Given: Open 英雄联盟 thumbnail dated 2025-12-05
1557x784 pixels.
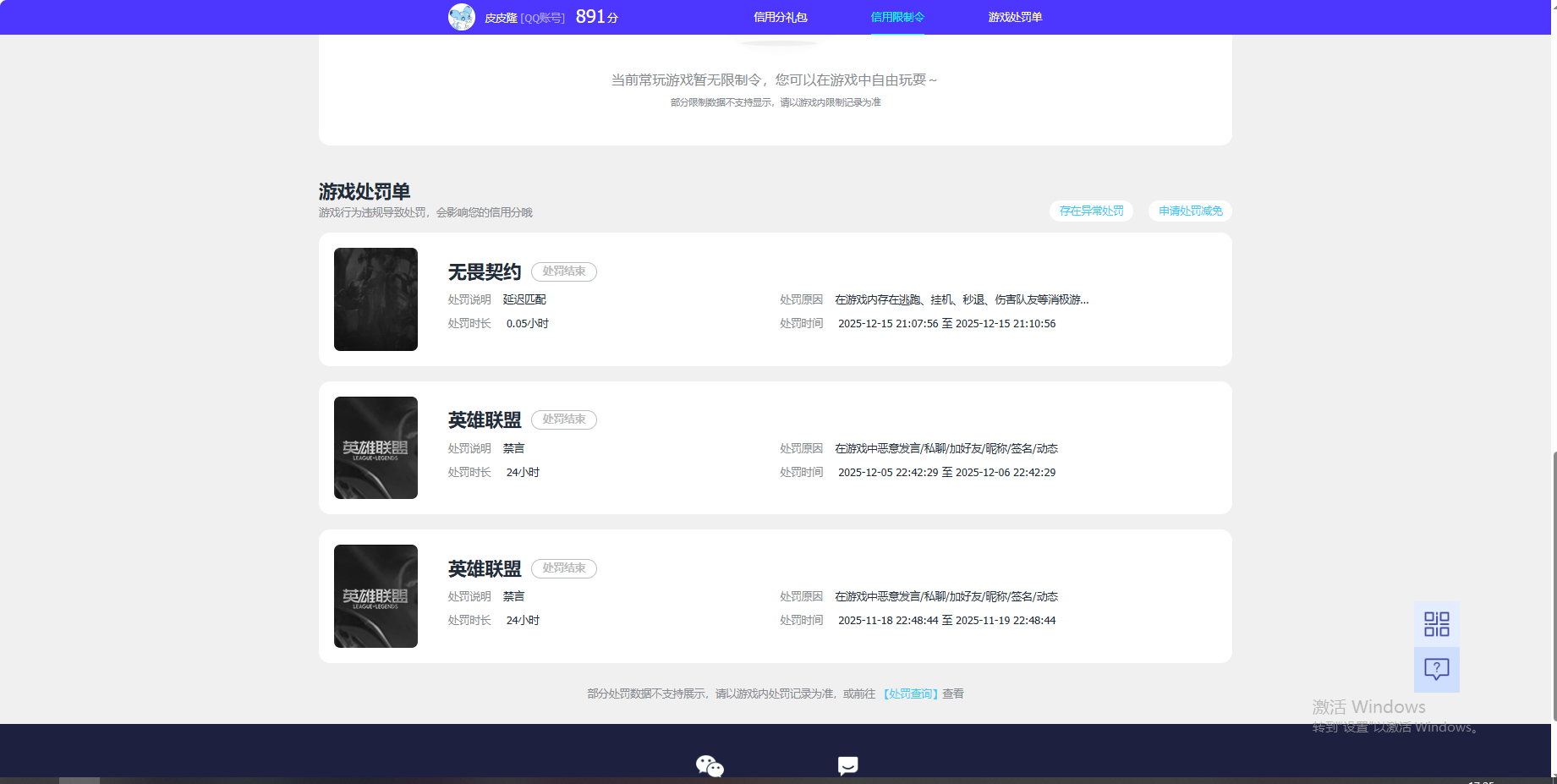Looking at the screenshot, I should coord(376,447).
